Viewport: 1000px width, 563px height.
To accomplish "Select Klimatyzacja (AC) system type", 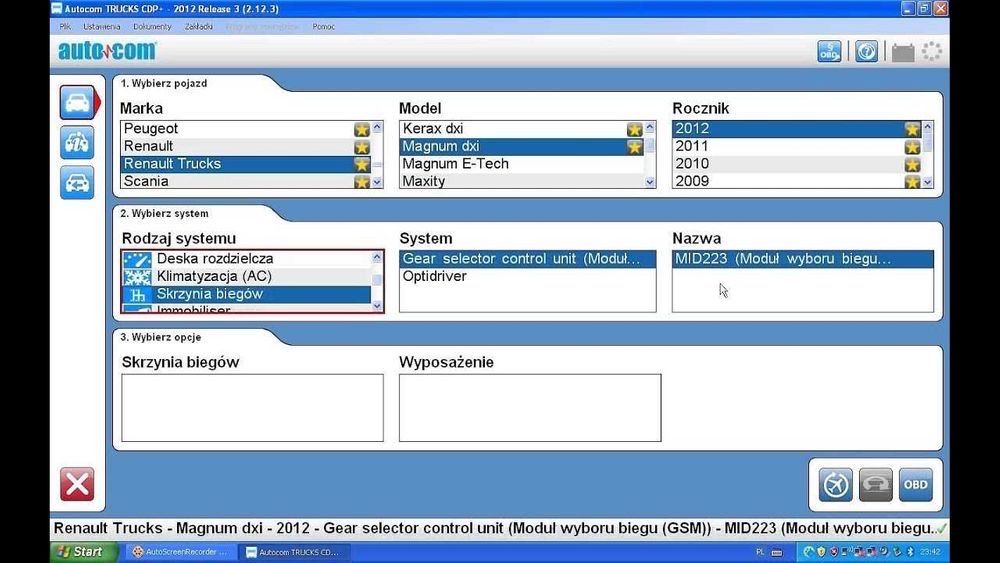I will (x=246, y=276).
